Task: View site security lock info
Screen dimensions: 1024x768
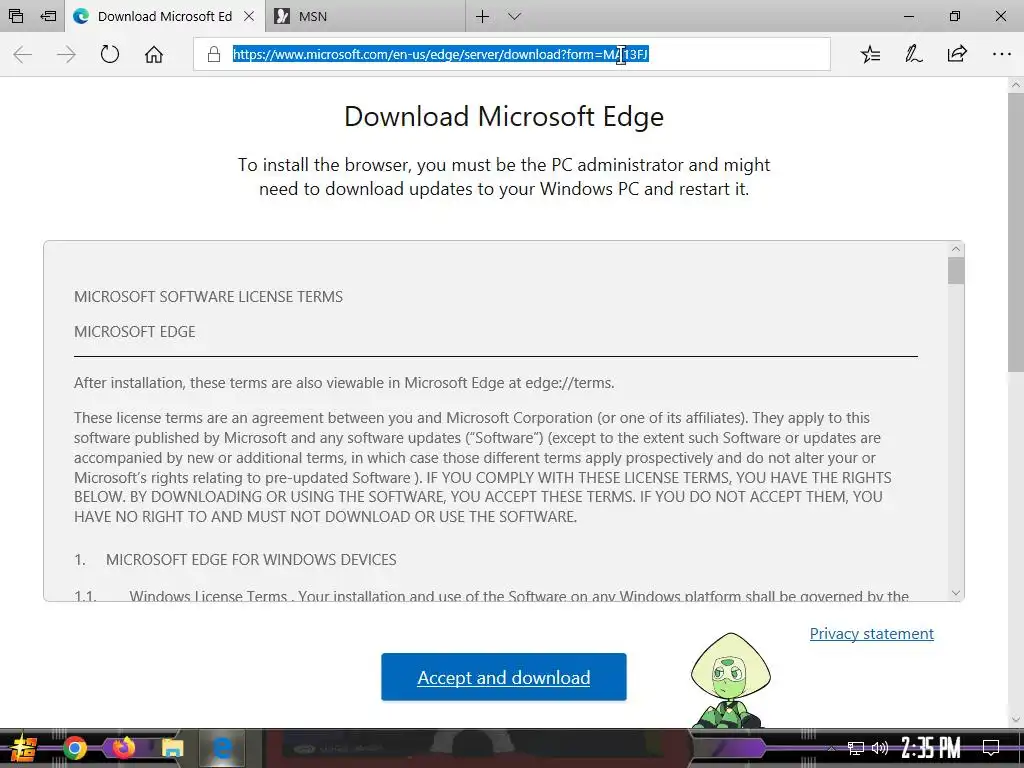Action: pyautogui.click(x=214, y=54)
